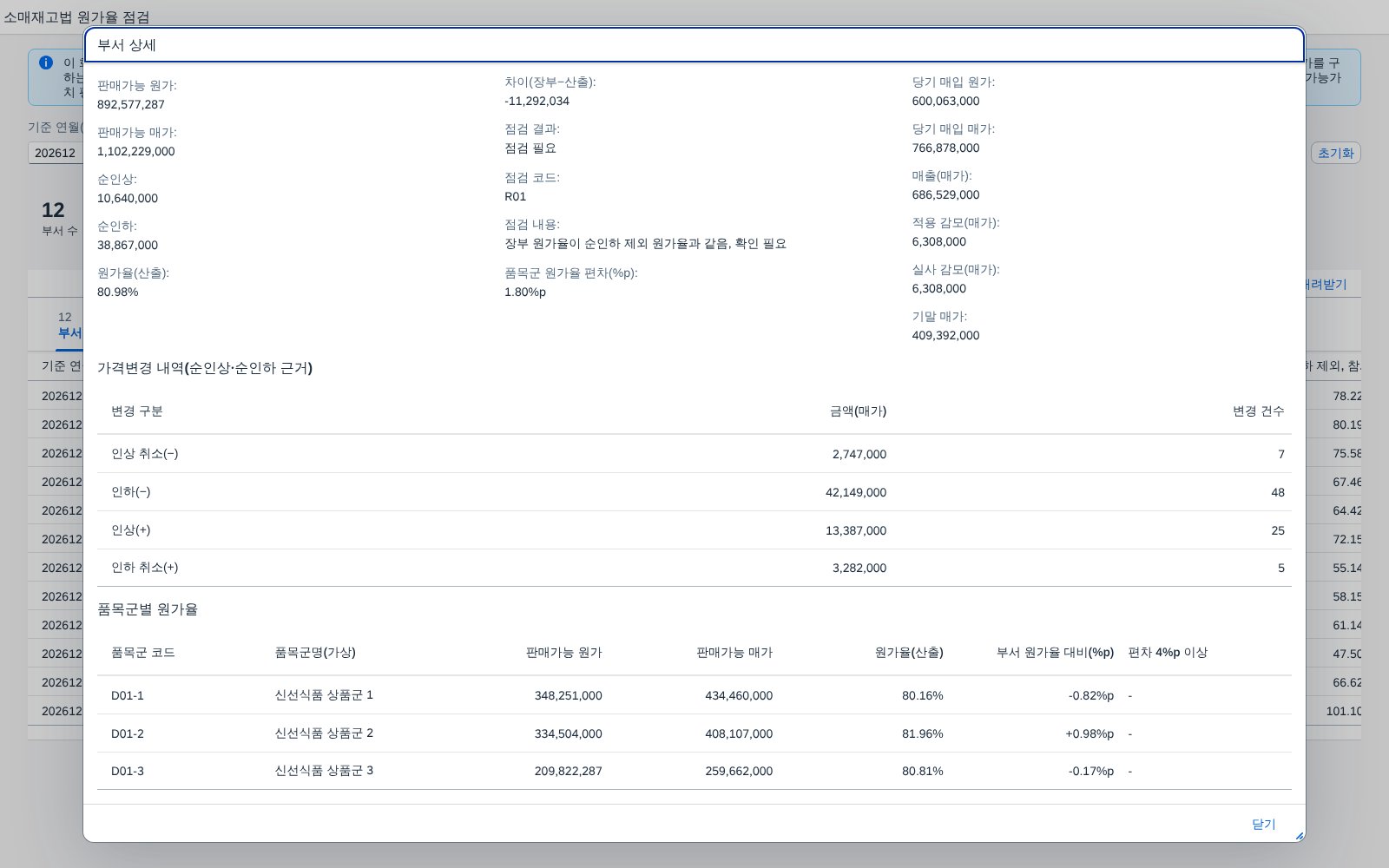The width and height of the screenshot is (1389, 868).
Task: Click the 인상(+) amount 13,387,000
Action: 856,530
